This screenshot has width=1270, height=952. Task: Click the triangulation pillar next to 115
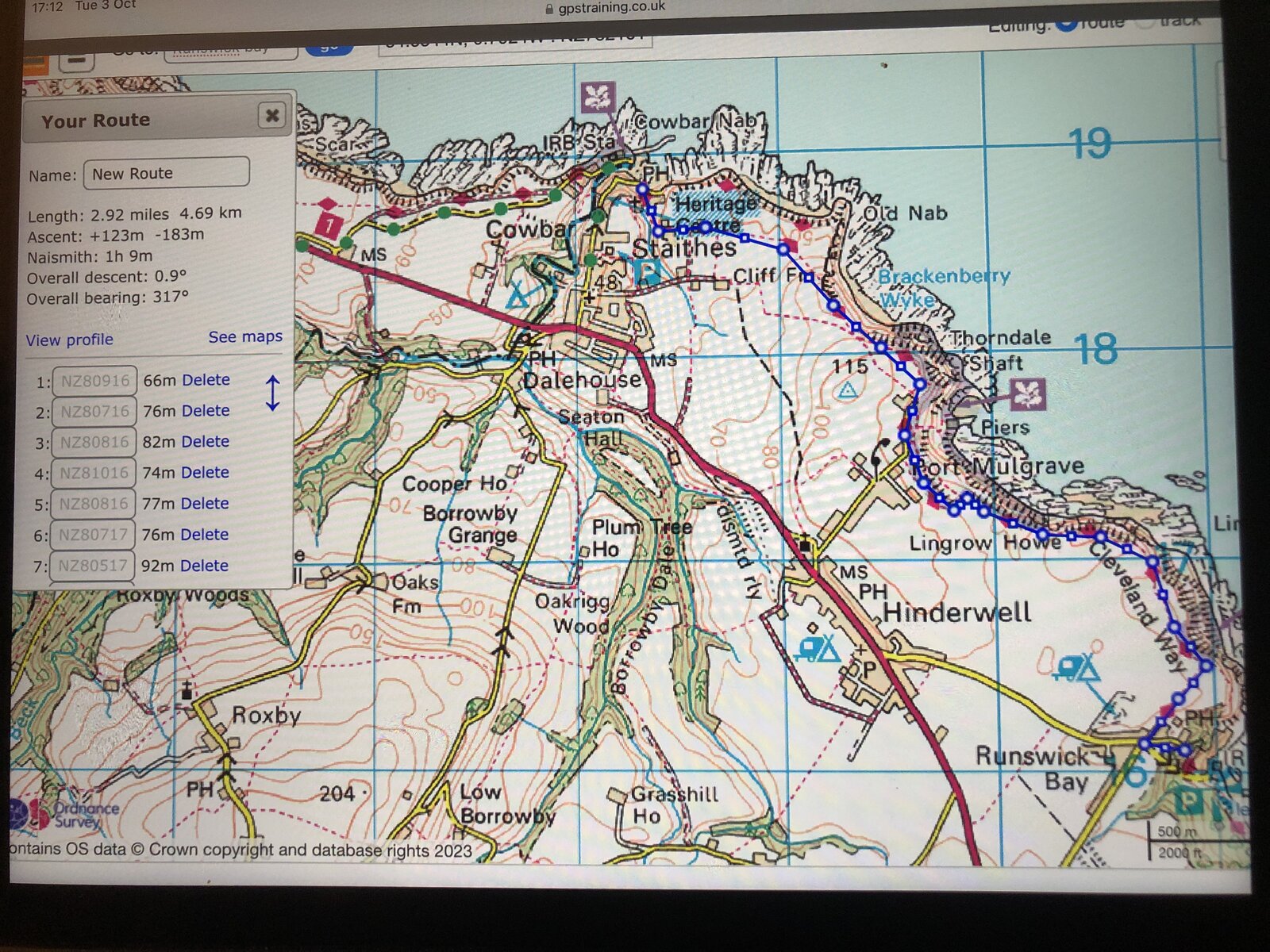[x=848, y=390]
